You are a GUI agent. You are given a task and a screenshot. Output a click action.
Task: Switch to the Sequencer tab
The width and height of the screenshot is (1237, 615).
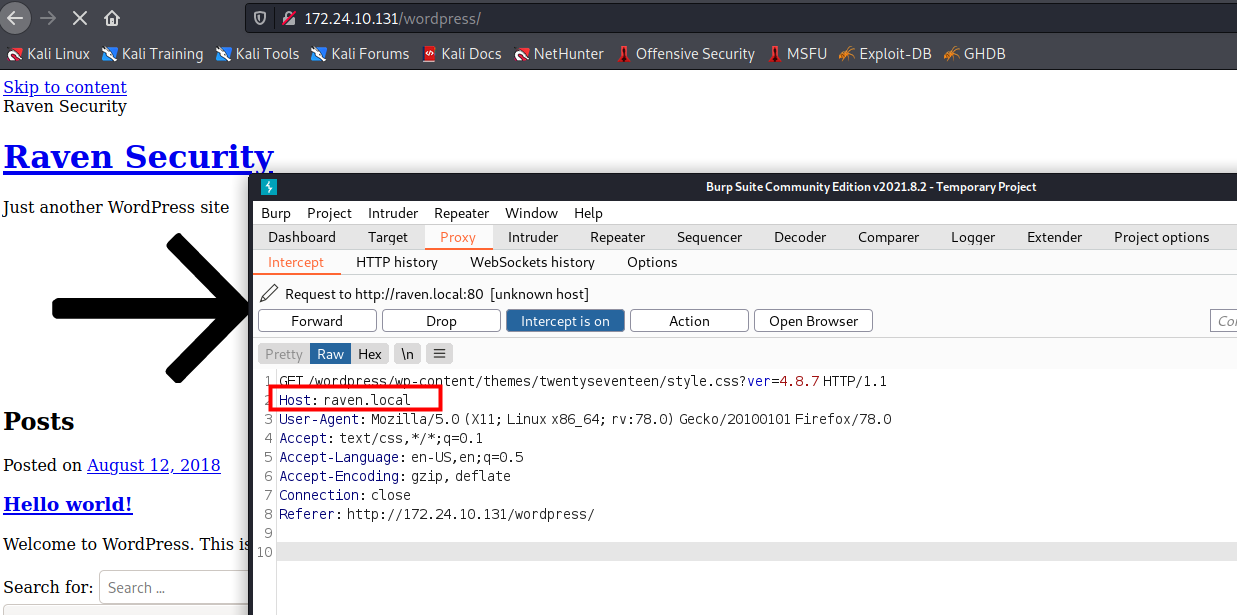[709, 237]
